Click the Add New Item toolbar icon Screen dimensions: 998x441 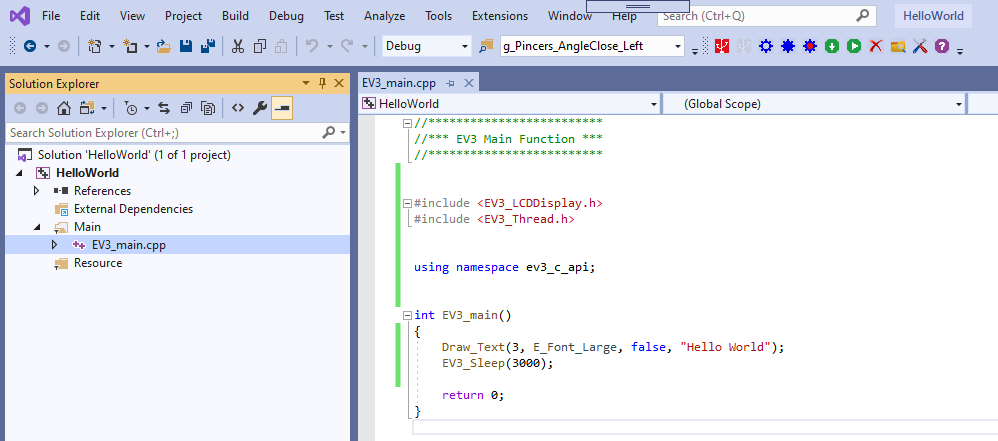point(130,46)
